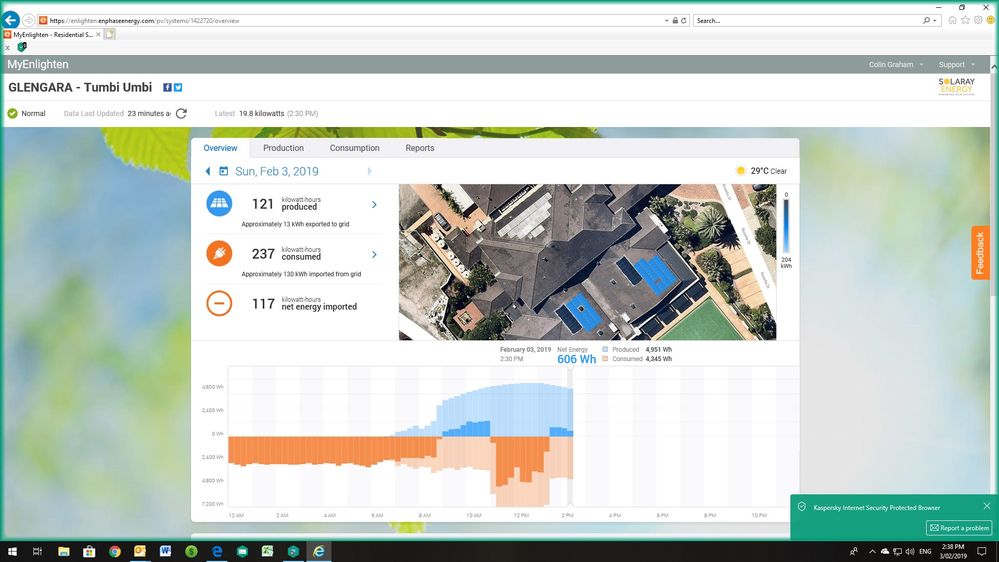999x562 pixels.
Task: Click the 2 PM marker on energy graph
Action: click(x=568, y=515)
